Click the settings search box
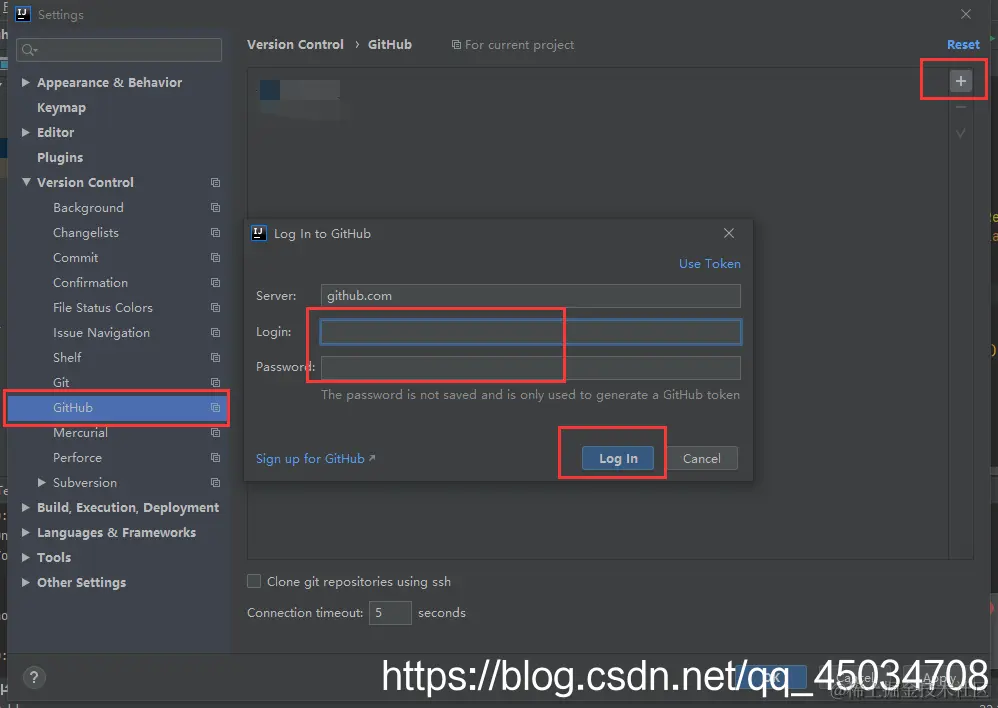This screenshot has width=998, height=708. pyautogui.click(x=119, y=50)
